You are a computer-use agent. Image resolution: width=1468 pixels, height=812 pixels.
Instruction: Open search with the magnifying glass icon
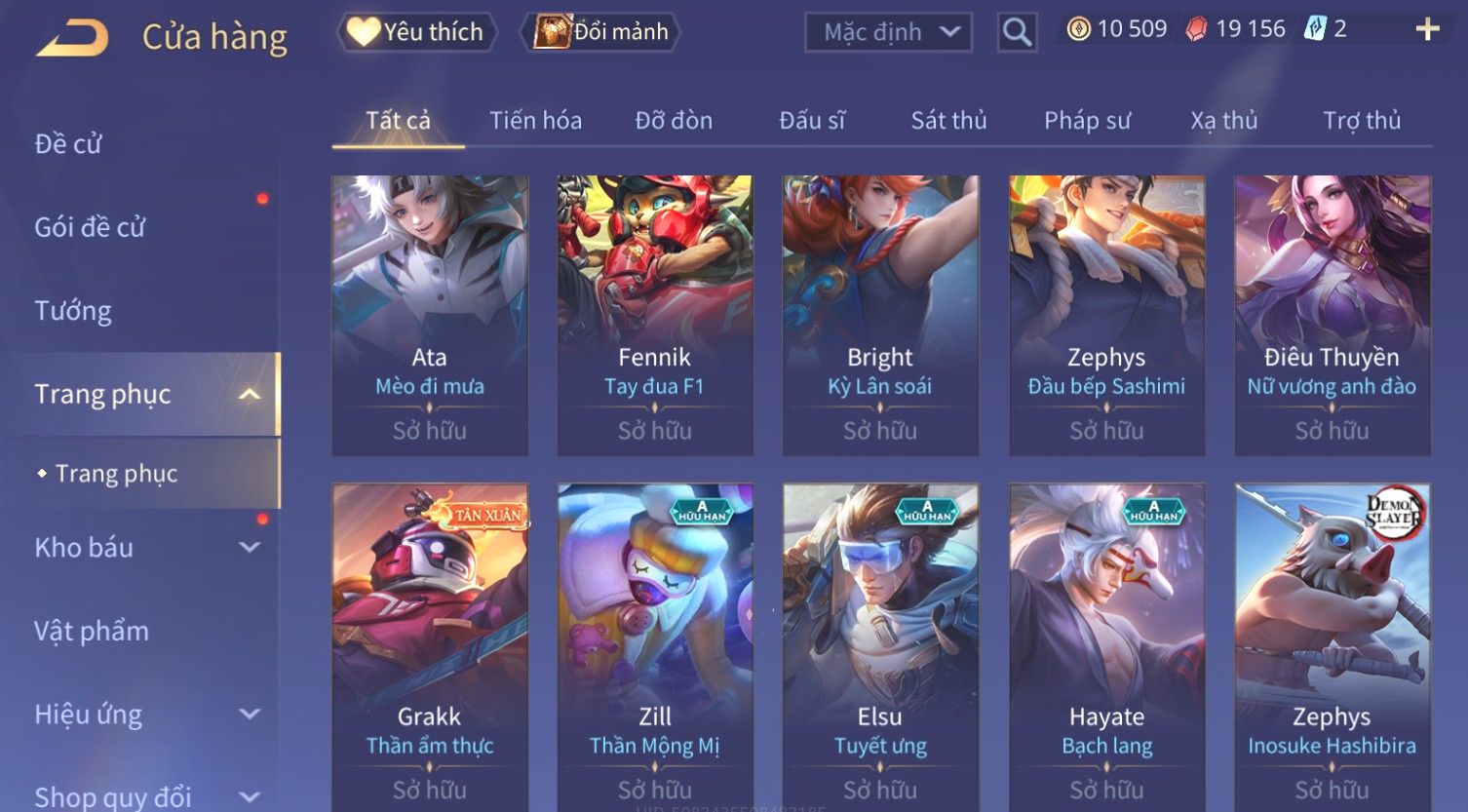[x=1017, y=32]
